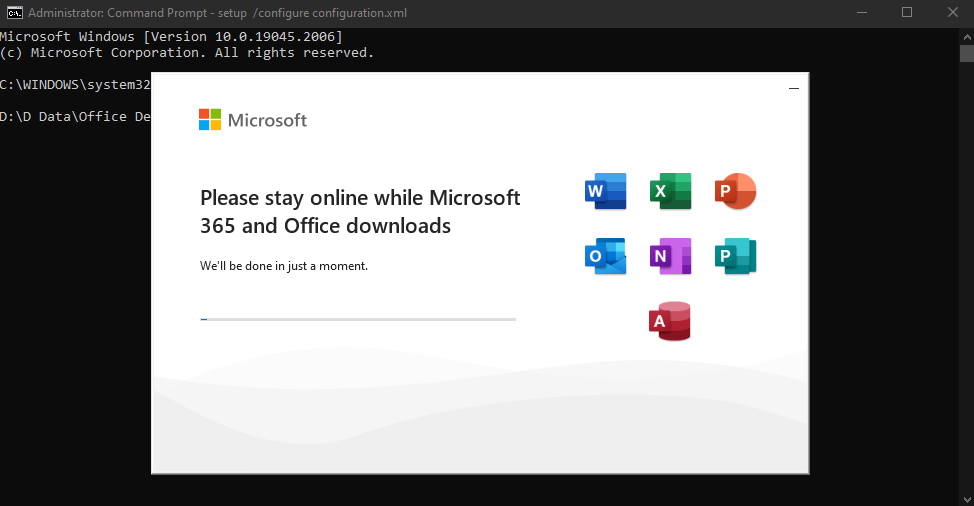Click the Word app icon

point(606,191)
